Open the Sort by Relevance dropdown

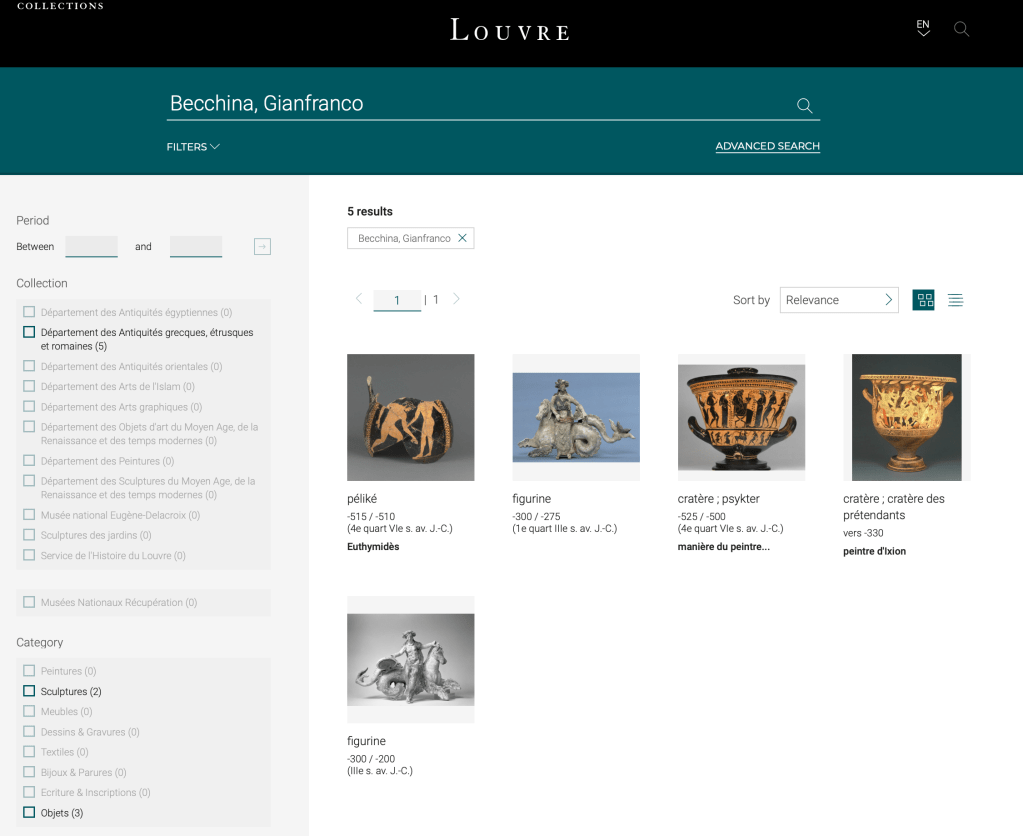coord(838,300)
